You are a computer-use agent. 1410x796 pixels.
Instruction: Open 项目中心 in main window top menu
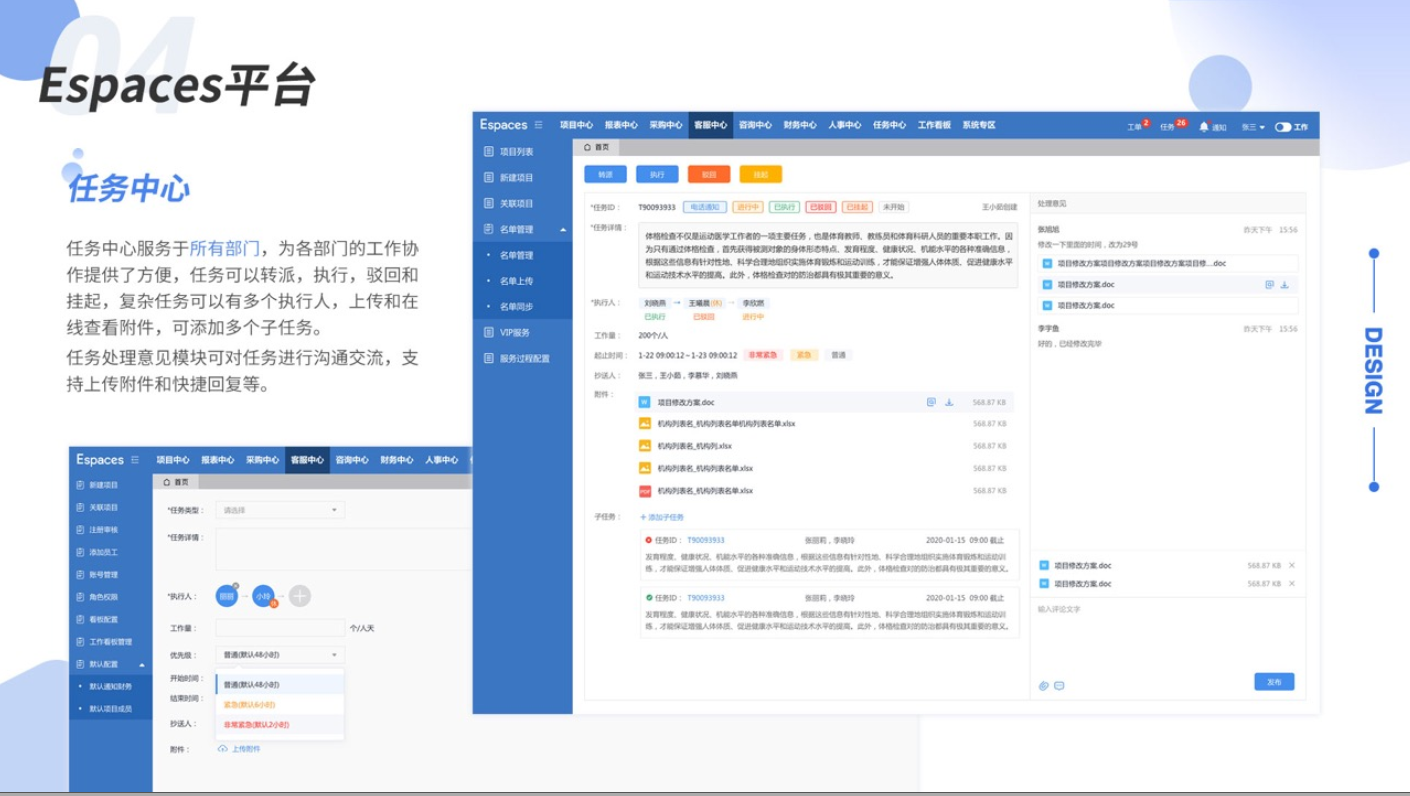tap(577, 125)
